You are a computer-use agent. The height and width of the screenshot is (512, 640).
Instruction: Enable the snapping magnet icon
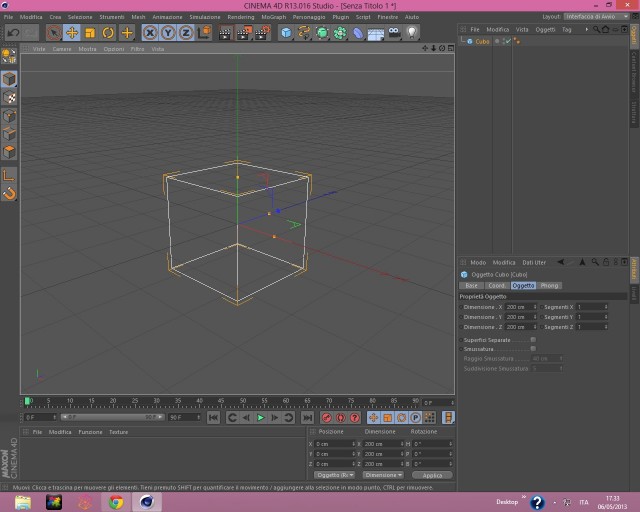pyautogui.click(x=9, y=194)
